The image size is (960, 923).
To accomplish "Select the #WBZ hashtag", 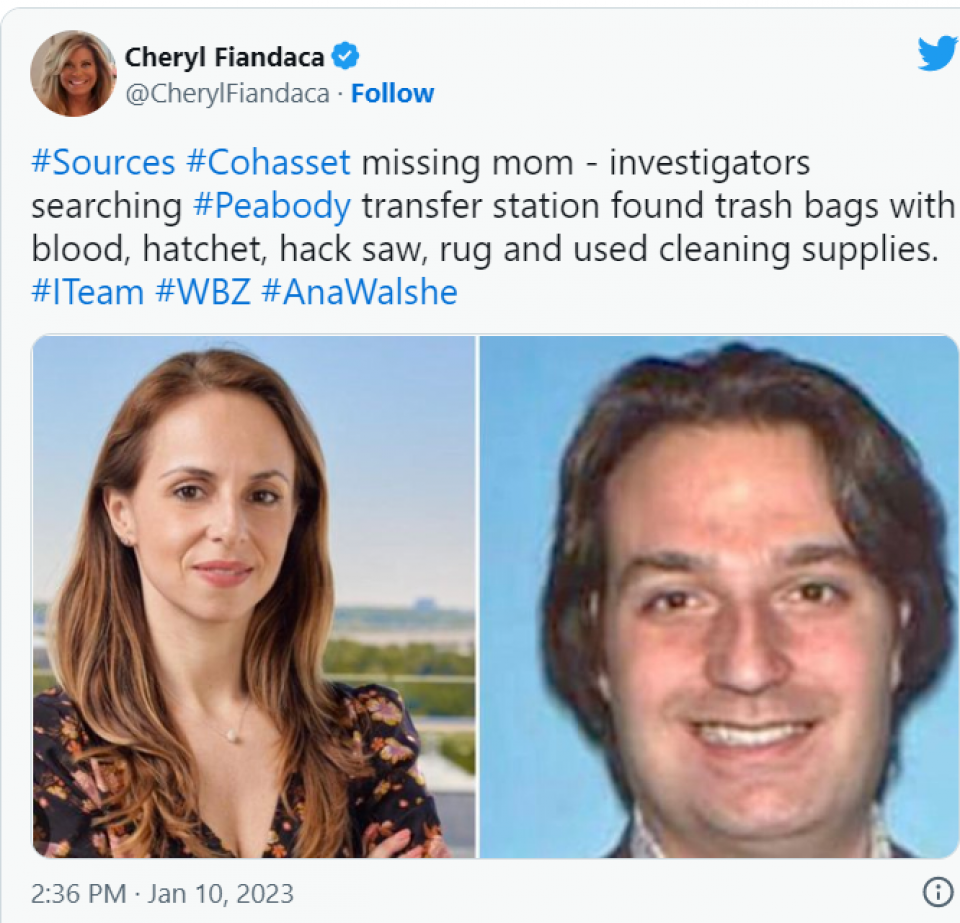I will coord(203,292).
